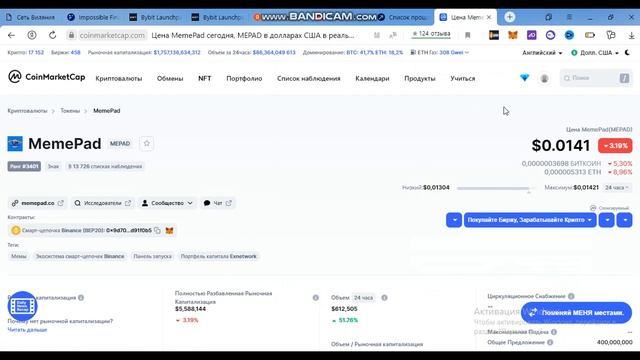Open the user profile avatar icon

(x=544, y=78)
